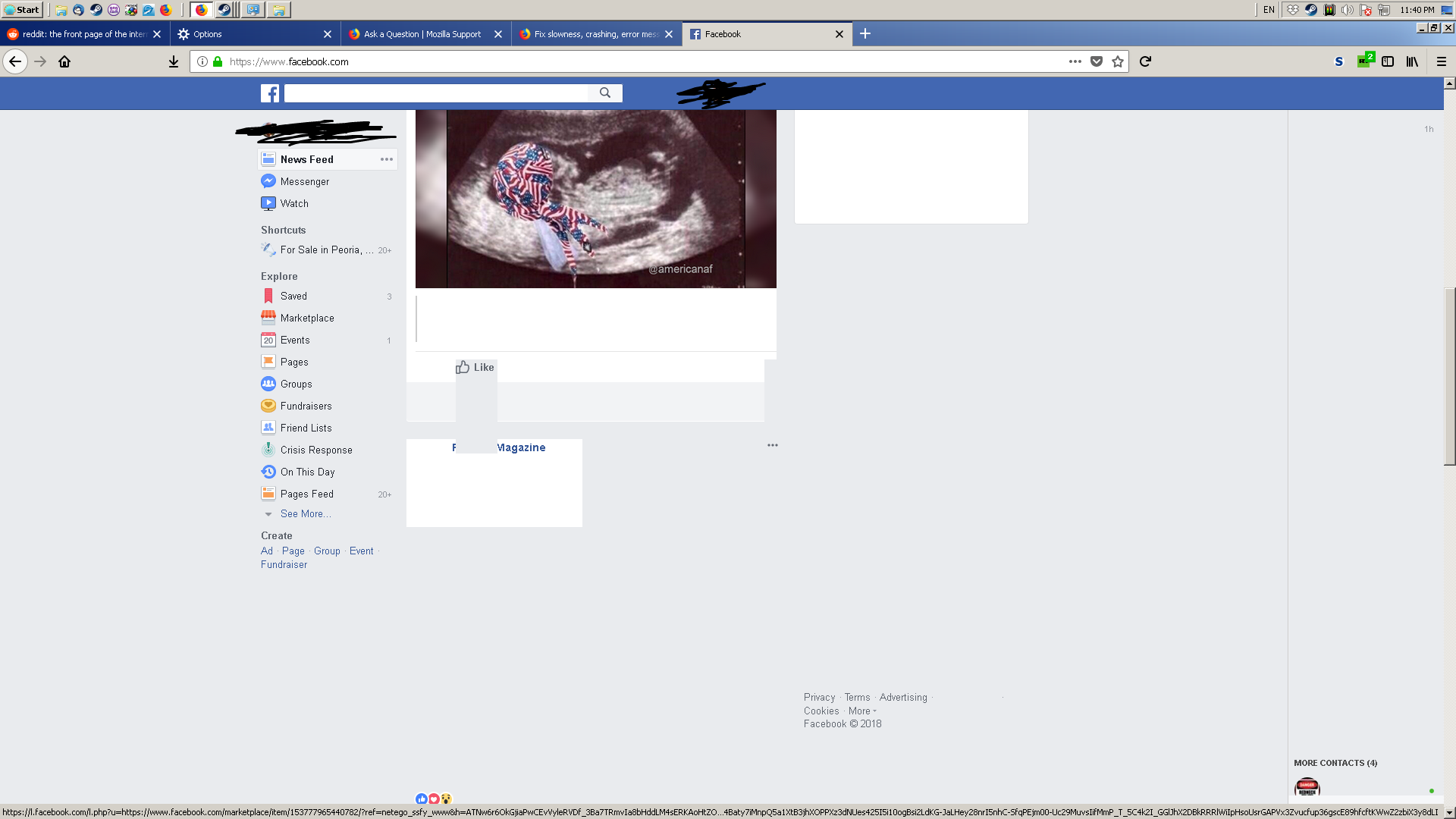The width and height of the screenshot is (1456, 819).
Task: Toggle the Firefox sidebar view
Action: [1387, 61]
